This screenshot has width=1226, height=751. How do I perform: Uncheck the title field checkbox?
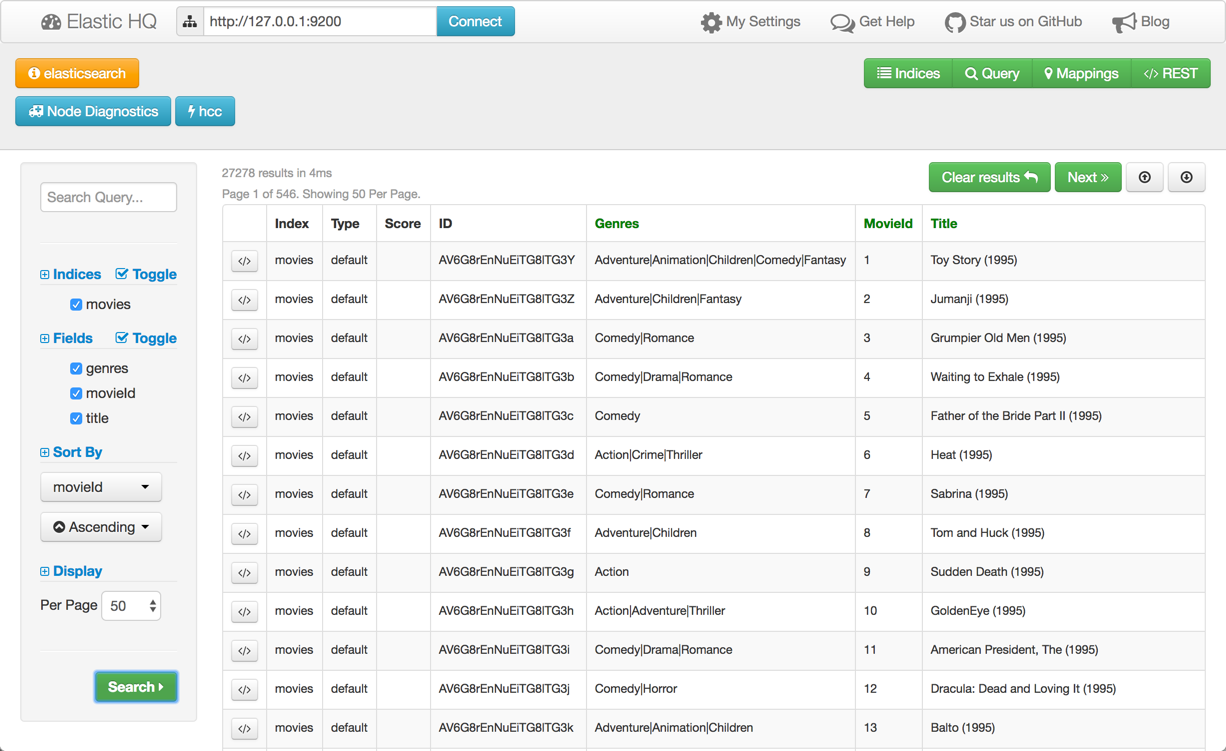point(76,418)
